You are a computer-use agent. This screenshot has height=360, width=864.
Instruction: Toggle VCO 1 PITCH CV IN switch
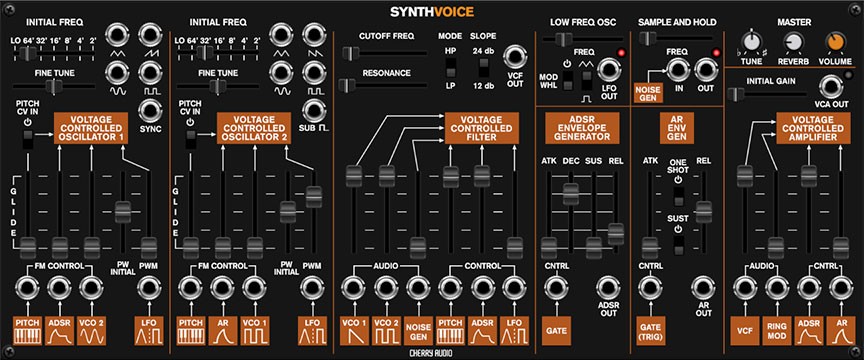click(27, 140)
